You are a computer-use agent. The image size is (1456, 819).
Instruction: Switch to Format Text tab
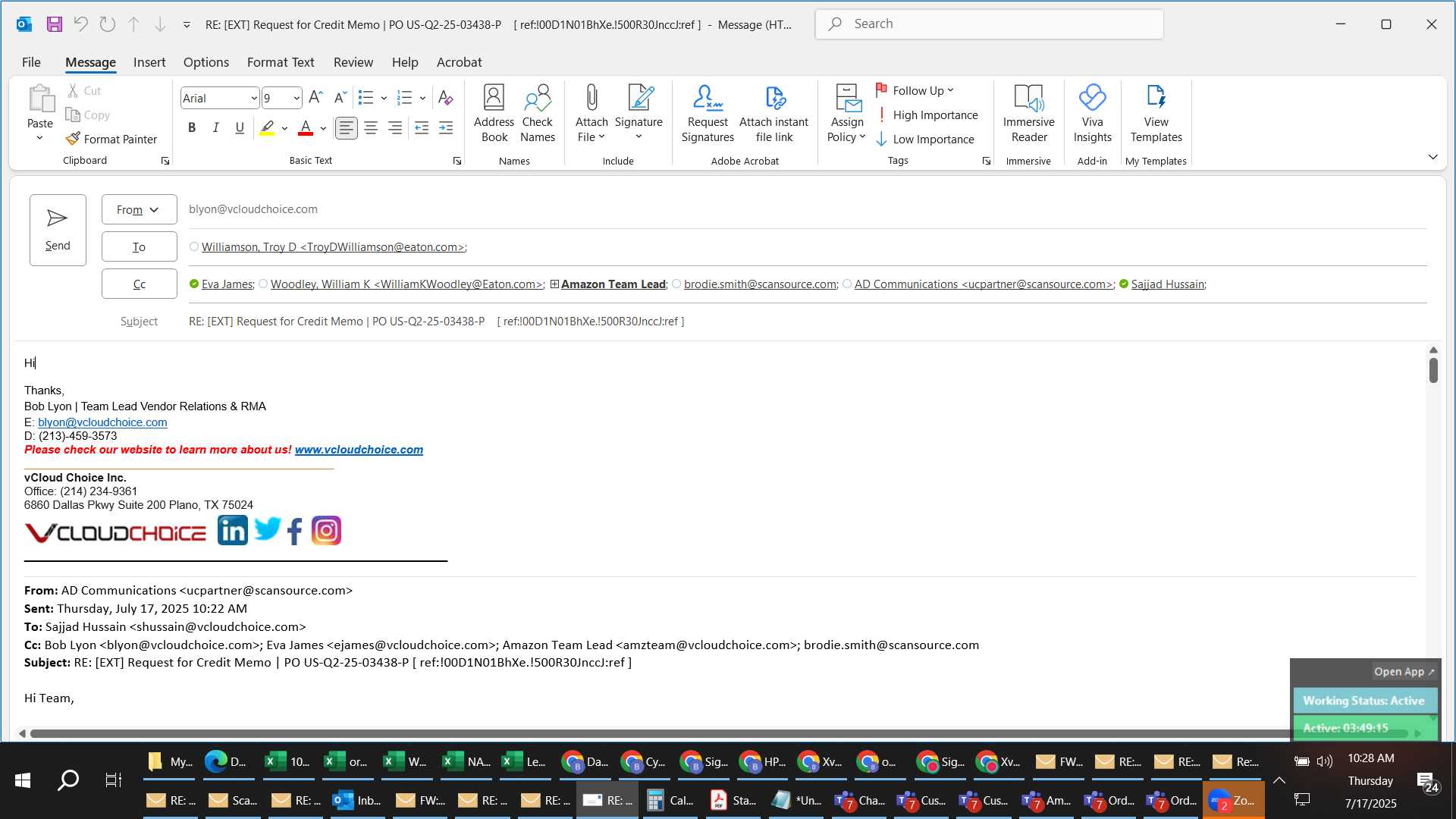pyautogui.click(x=281, y=62)
